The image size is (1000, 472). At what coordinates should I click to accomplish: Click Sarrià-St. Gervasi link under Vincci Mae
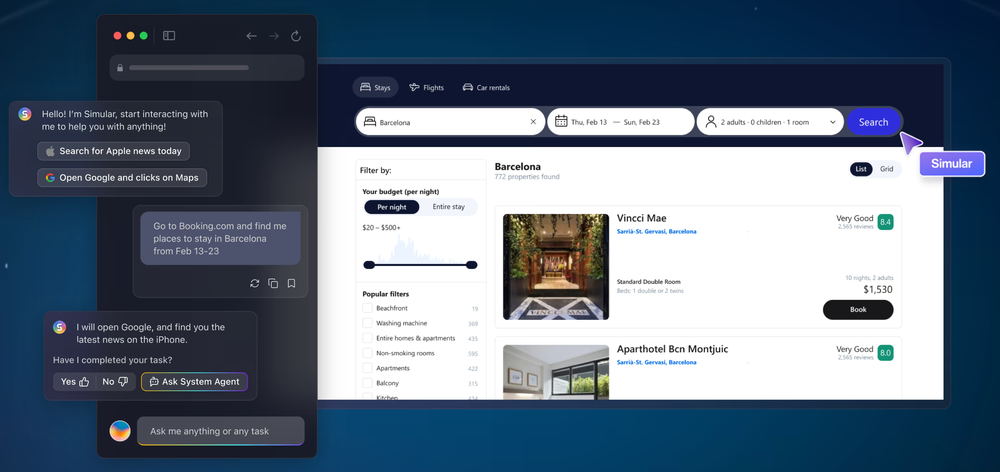[656, 232]
